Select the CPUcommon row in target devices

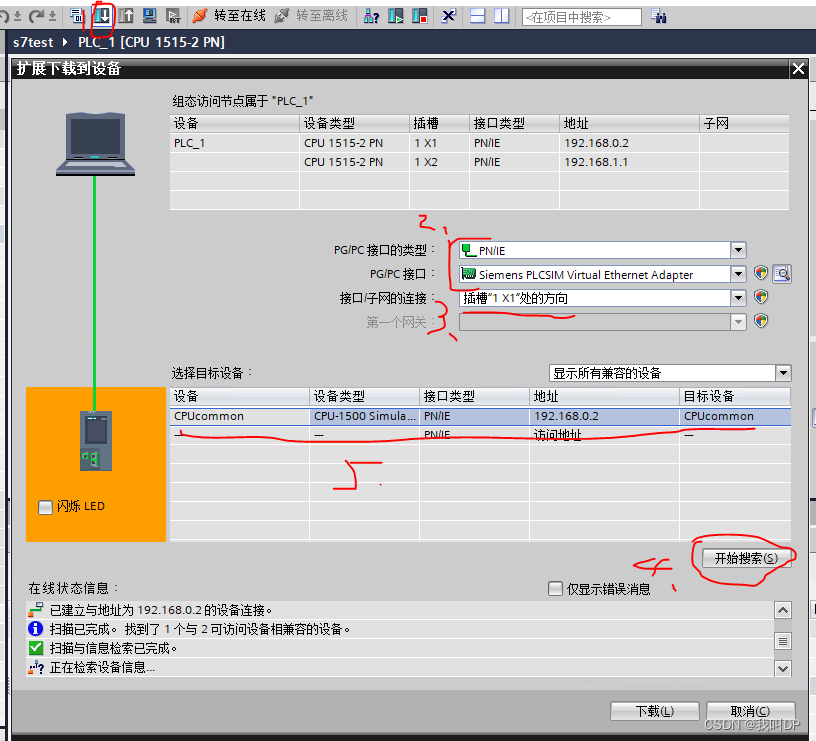click(480, 416)
